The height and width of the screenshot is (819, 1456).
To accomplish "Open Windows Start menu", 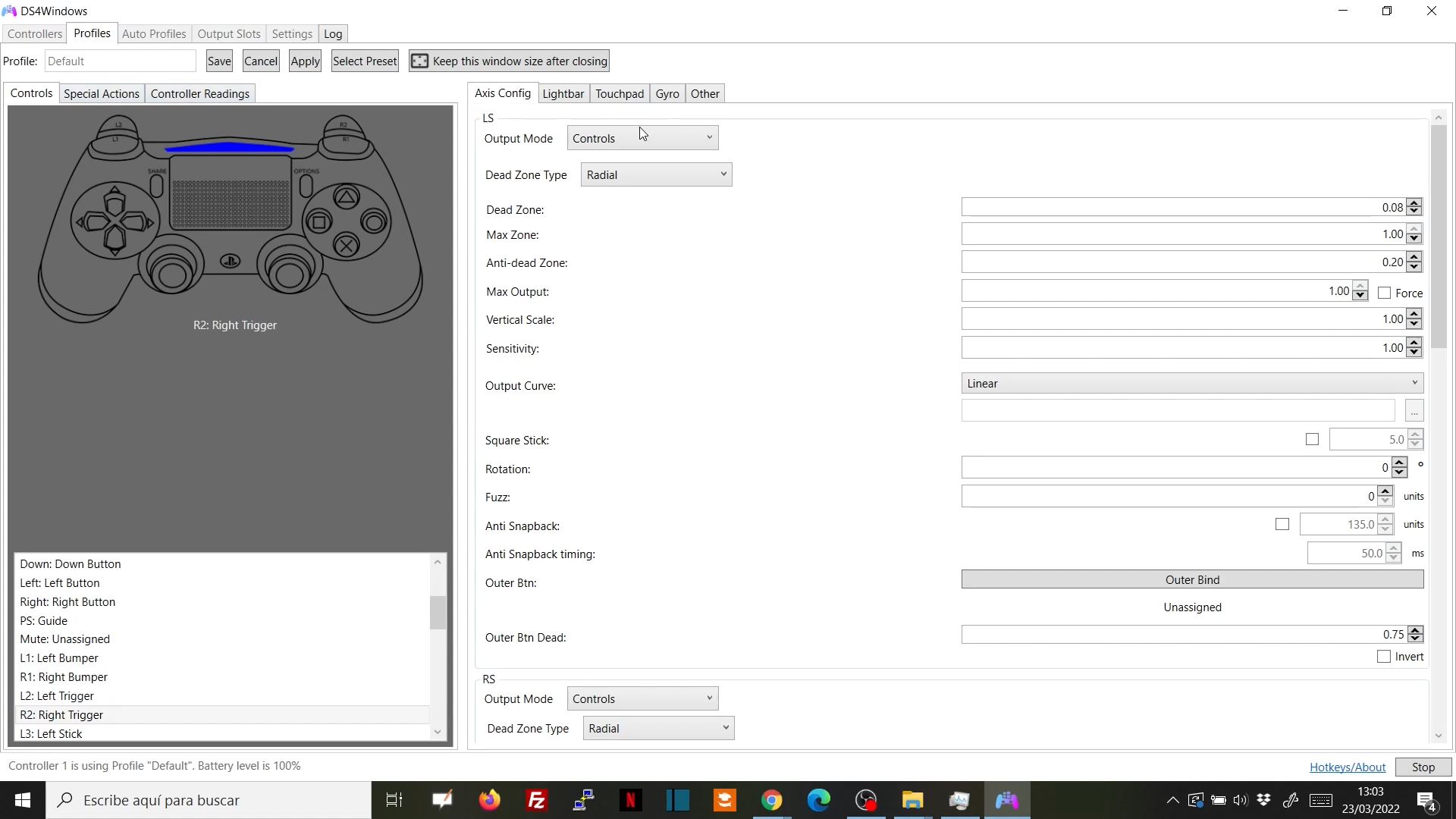I will pyautogui.click(x=23, y=800).
